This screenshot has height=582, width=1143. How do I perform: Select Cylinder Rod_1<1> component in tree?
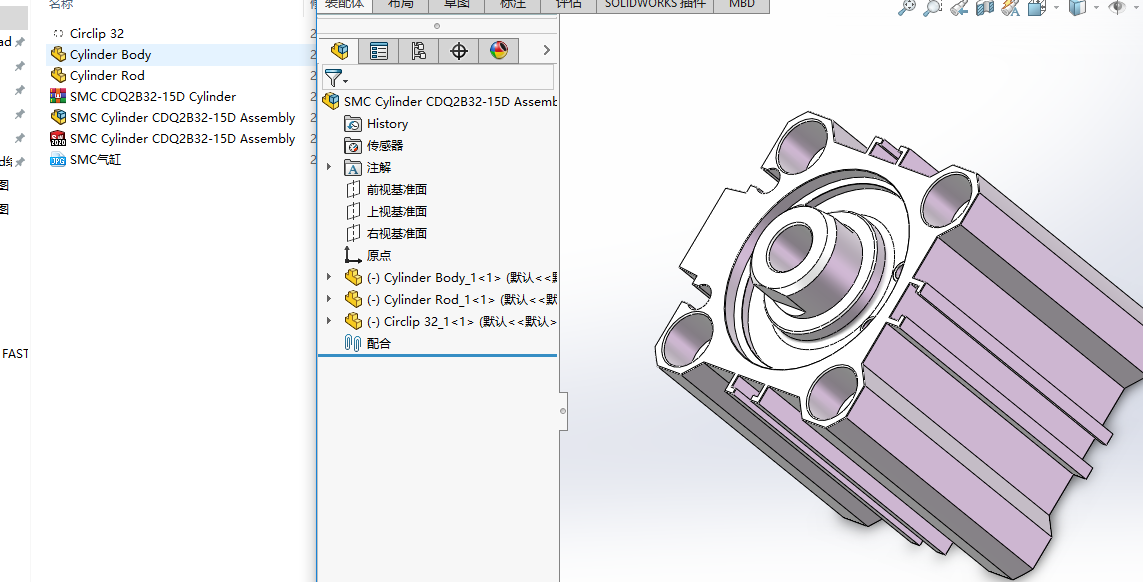point(450,299)
